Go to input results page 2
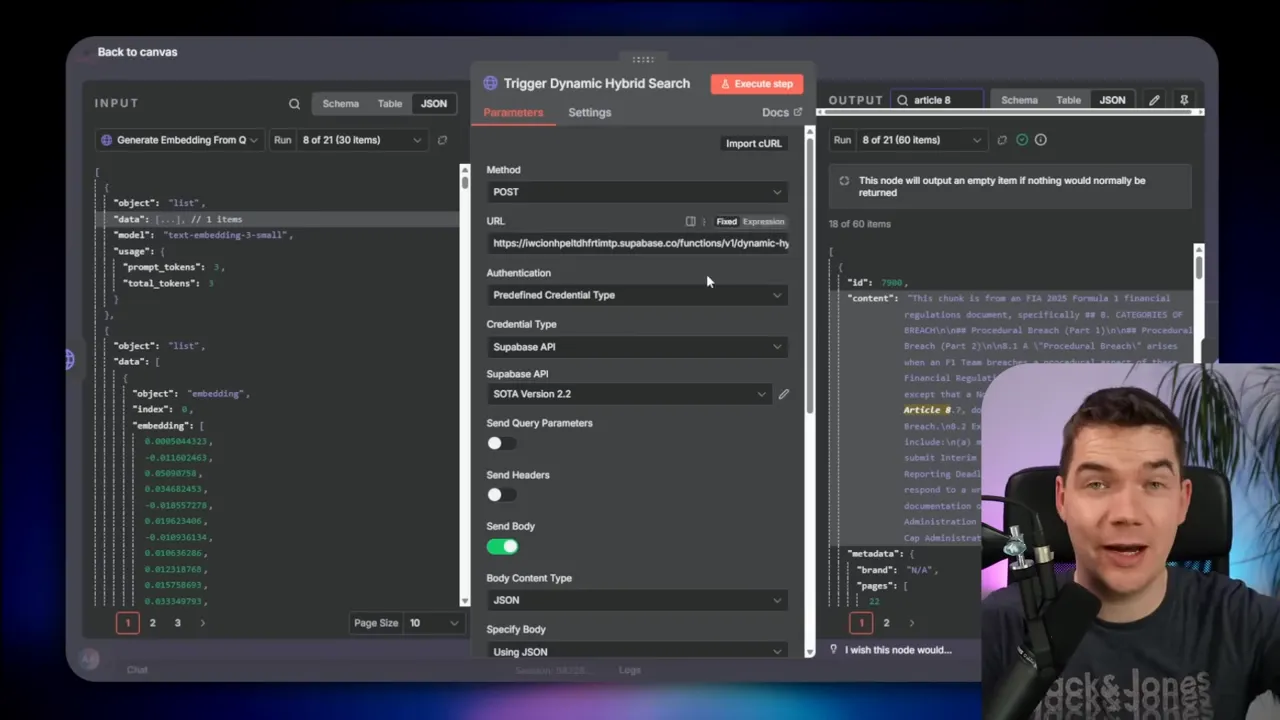This screenshot has height=720, width=1280. pyautogui.click(x=152, y=622)
